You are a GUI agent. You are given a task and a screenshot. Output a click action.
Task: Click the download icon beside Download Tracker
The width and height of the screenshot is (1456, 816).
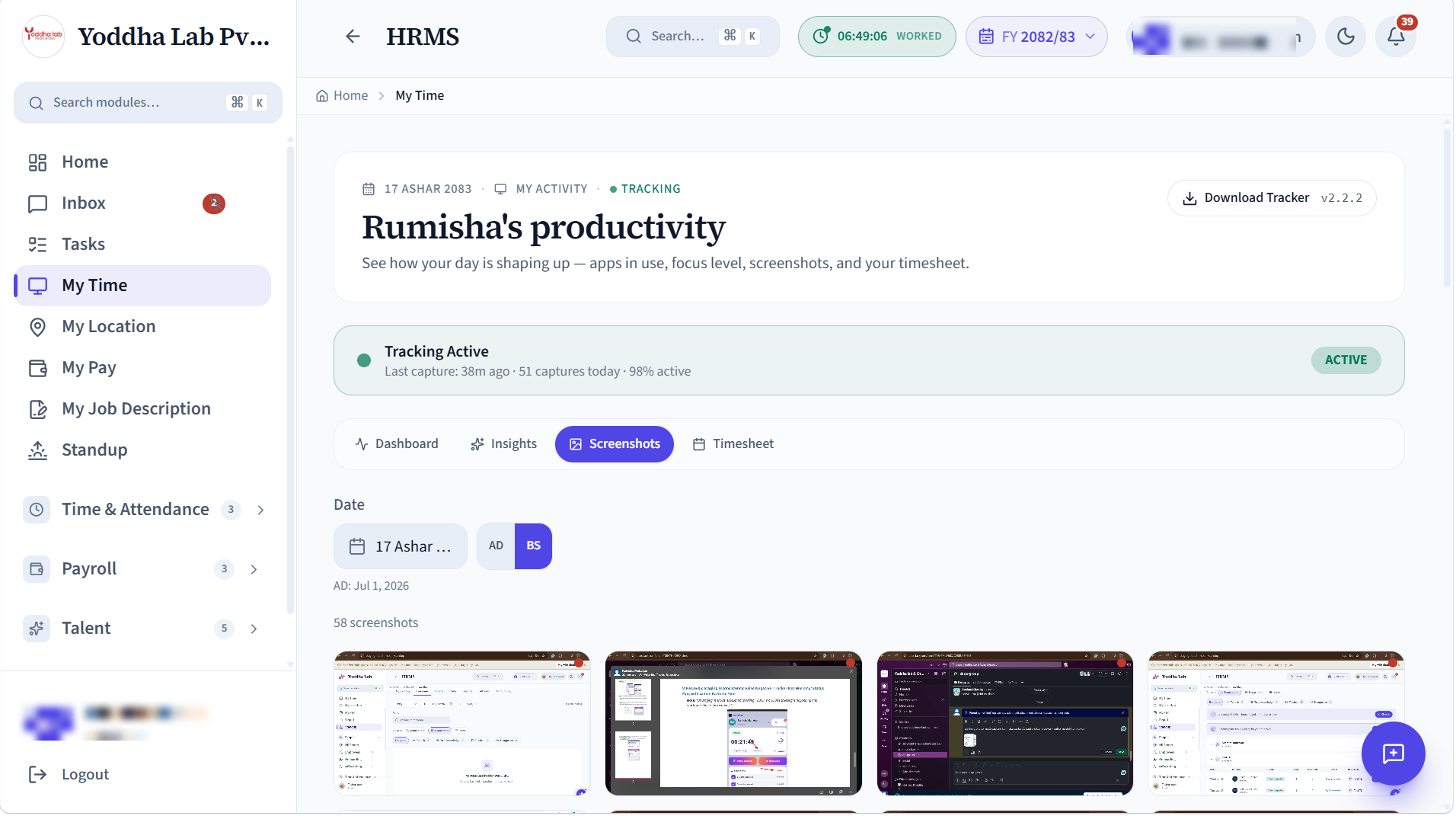1189,198
